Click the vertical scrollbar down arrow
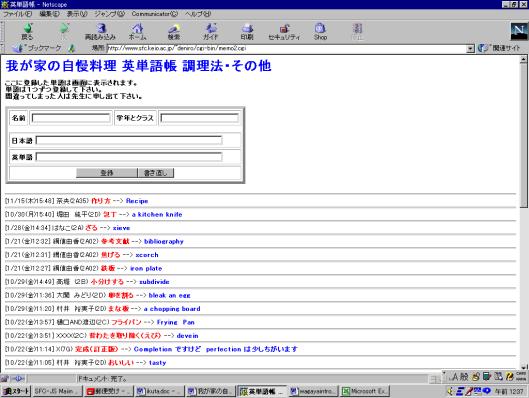 [523, 367]
